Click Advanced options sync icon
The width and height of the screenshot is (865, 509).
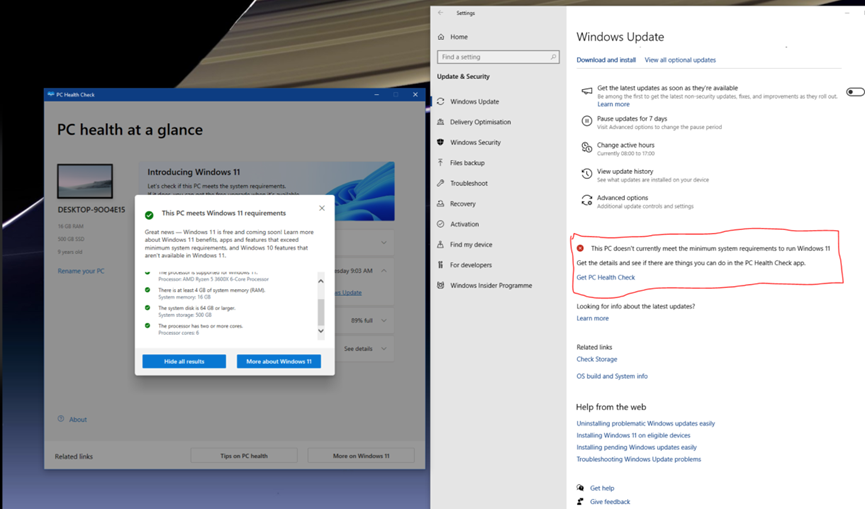(586, 200)
